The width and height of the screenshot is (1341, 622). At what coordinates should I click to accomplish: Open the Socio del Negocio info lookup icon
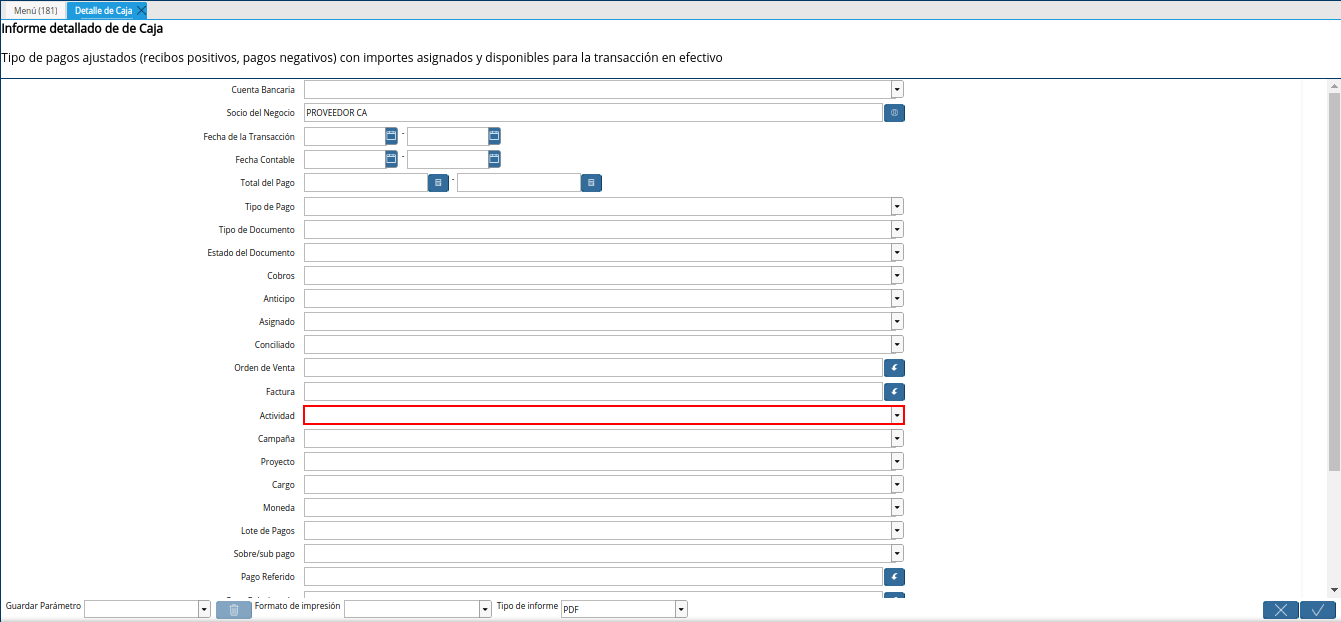point(893,112)
